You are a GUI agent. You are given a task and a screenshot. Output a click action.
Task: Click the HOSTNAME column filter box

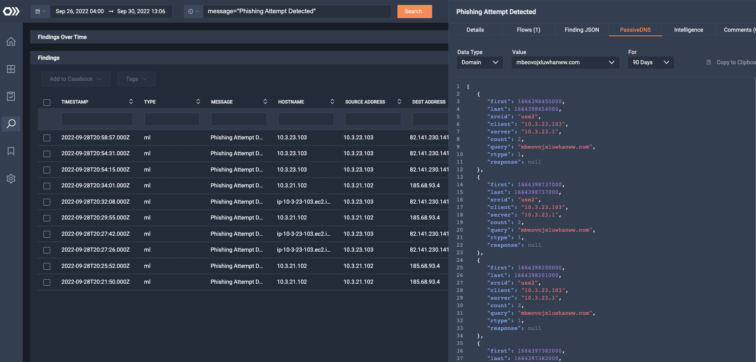coord(306,119)
